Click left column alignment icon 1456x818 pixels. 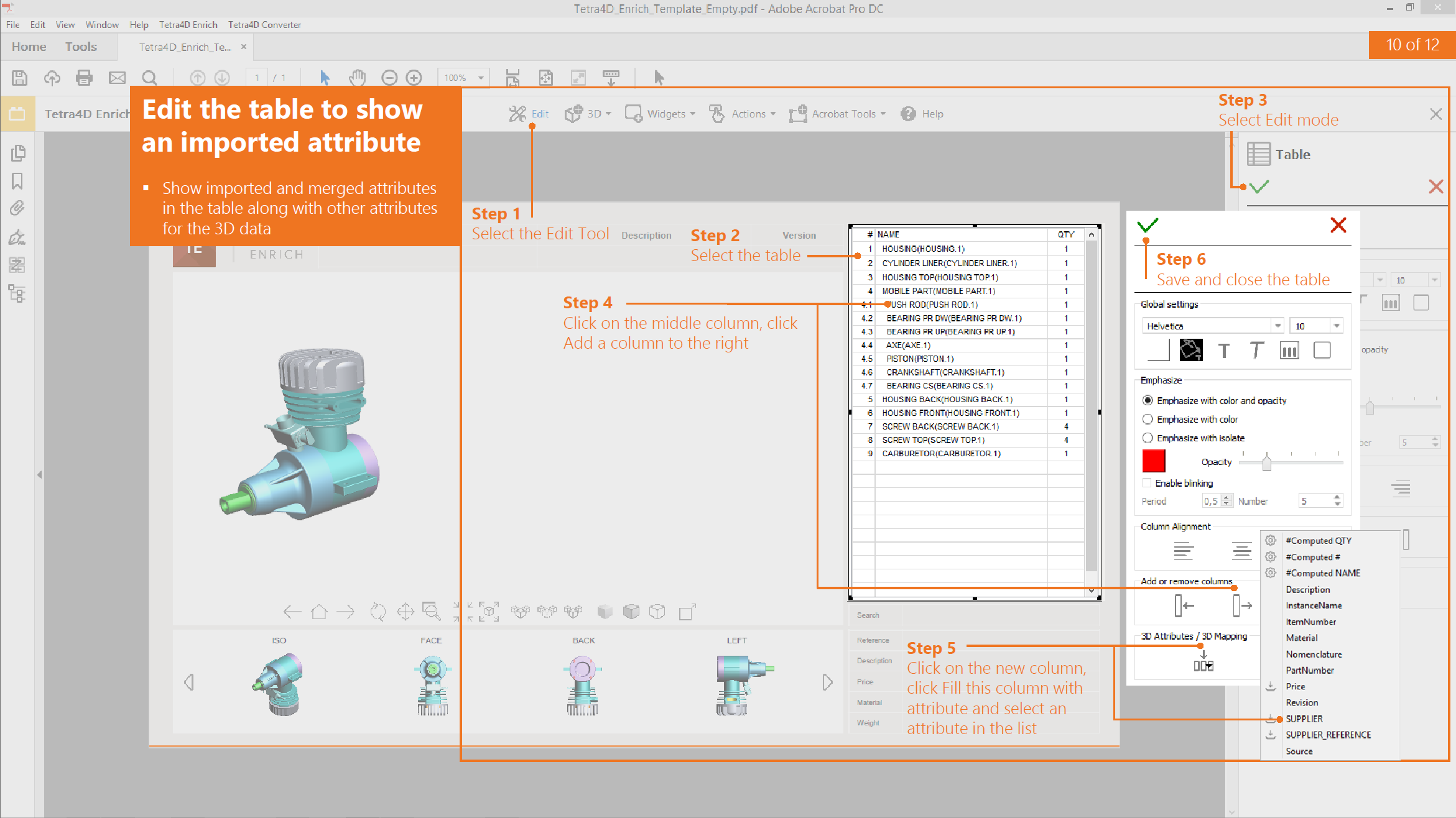[1183, 551]
